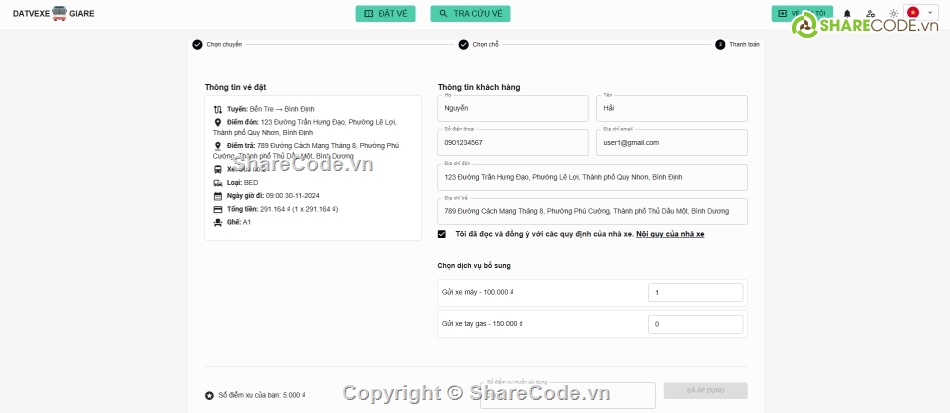The height and width of the screenshot is (413, 950).
Task: Open the ĐẶT VÉ menu button
Action: (x=385, y=13)
